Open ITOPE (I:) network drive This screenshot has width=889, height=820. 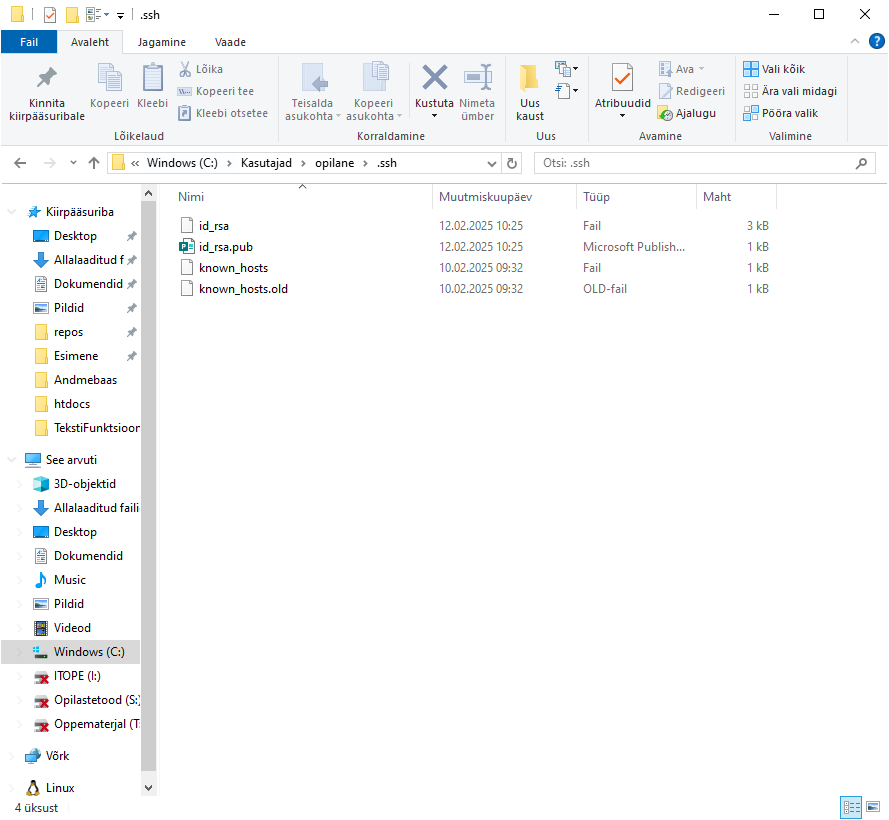tap(77, 676)
